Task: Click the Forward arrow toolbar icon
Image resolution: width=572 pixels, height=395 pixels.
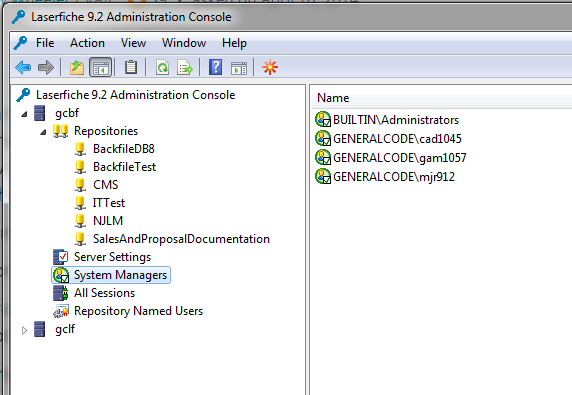Action: tap(46, 67)
